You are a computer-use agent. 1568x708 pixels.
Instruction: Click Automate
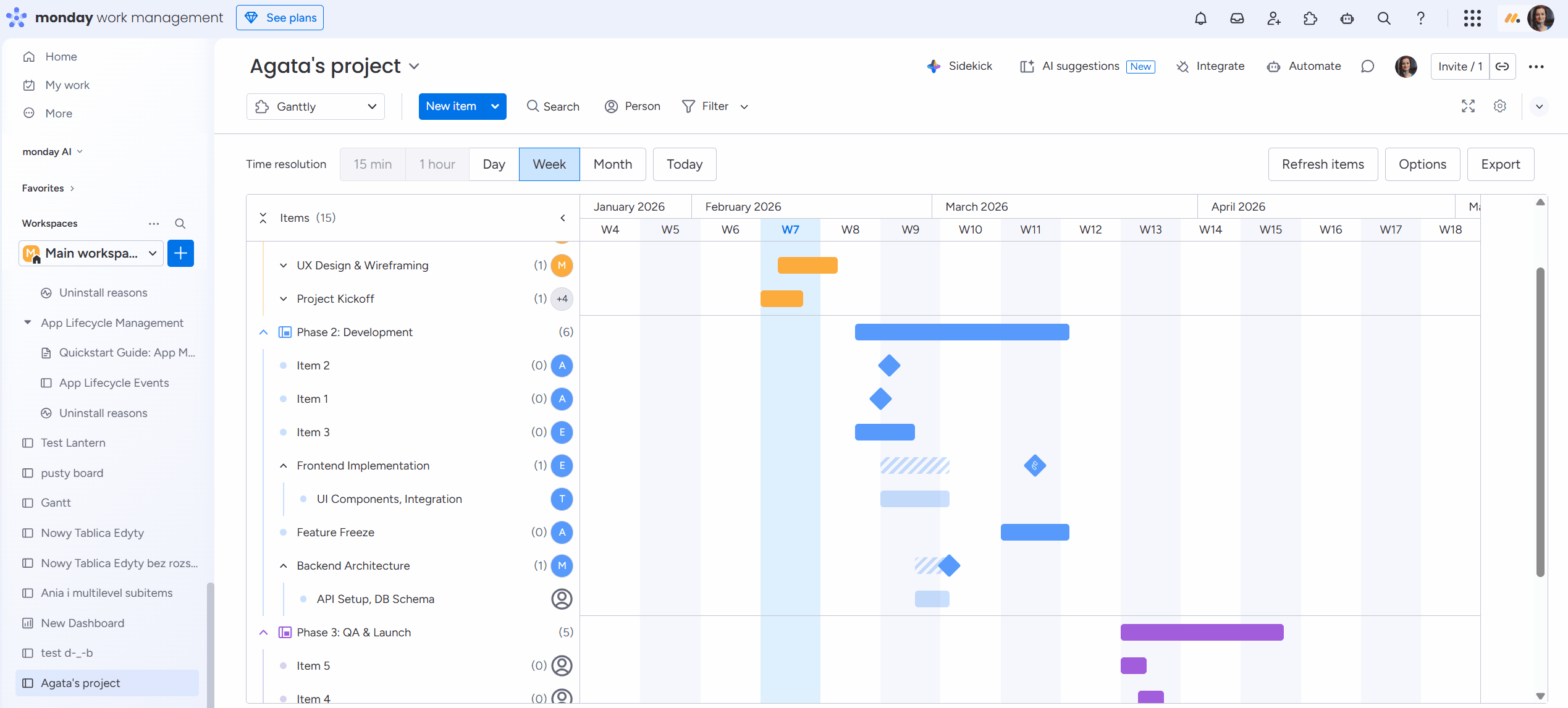pyautogui.click(x=1304, y=66)
